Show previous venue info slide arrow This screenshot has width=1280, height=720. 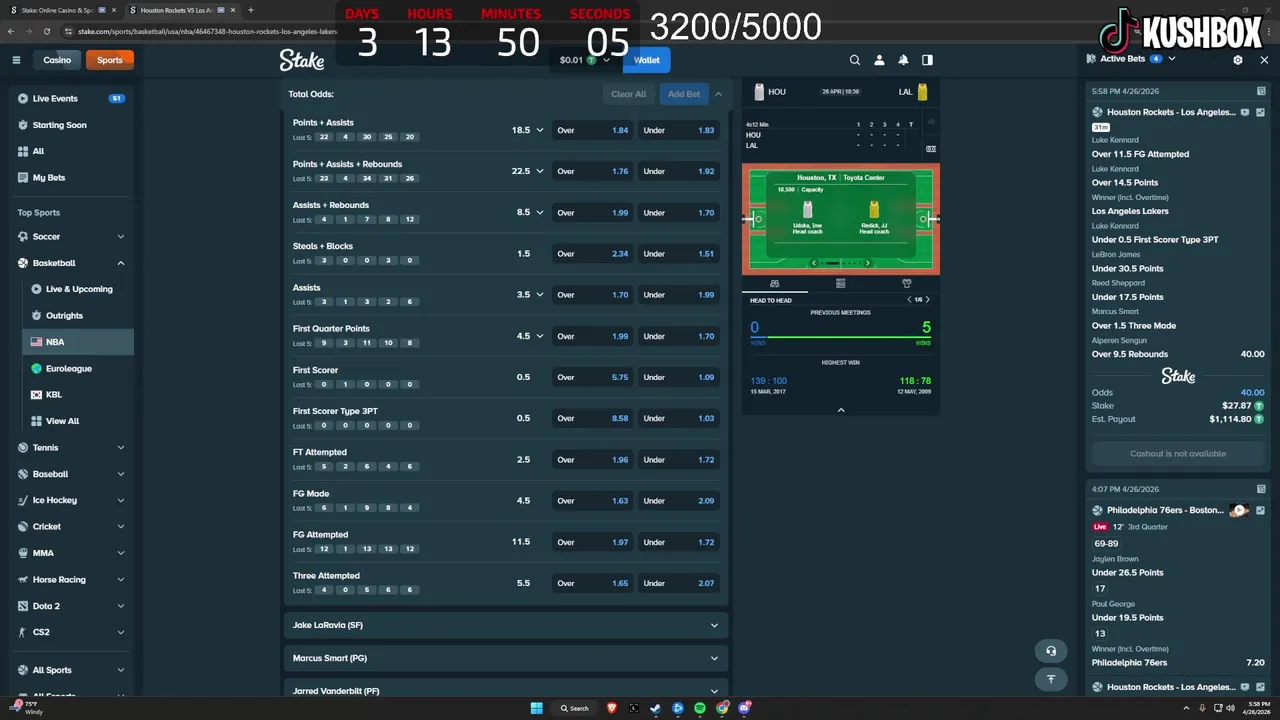coord(814,263)
